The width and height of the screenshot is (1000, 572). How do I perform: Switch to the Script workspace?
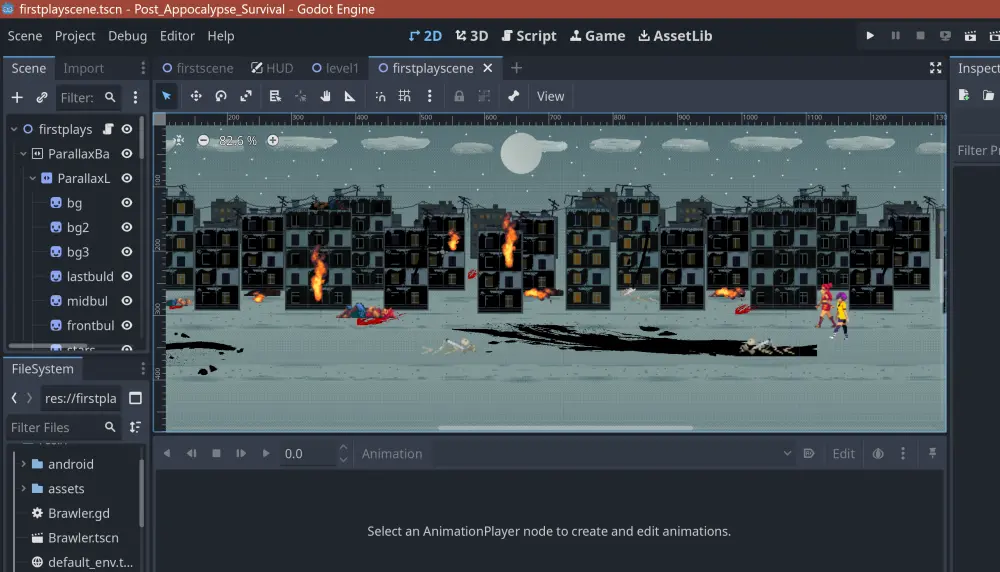(x=529, y=36)
